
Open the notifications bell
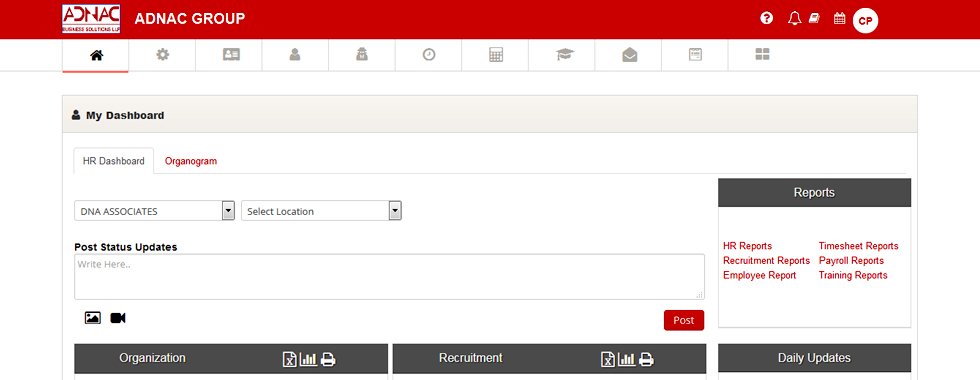tap(794, 18)
